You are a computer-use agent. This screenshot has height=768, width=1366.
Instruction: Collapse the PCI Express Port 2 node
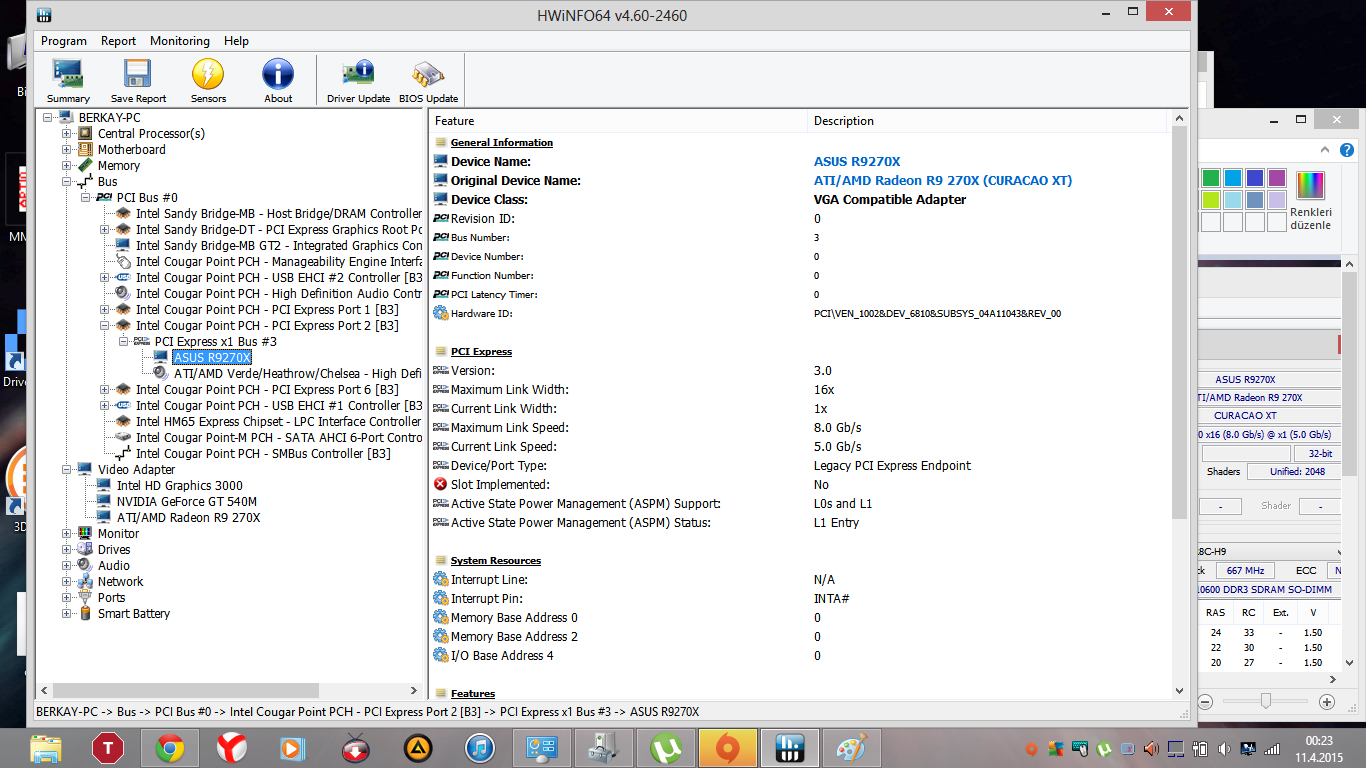click(105, 326)
